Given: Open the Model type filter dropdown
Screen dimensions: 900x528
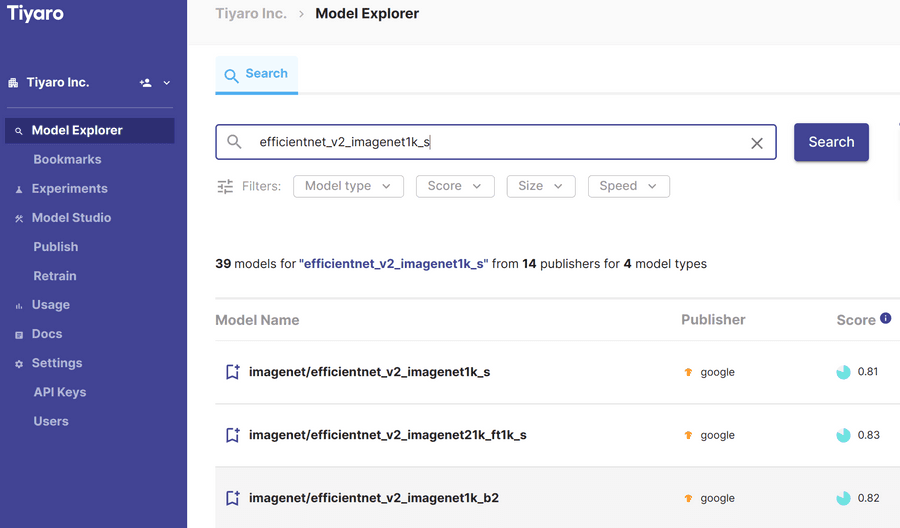Looking at the screenshot, I should point(348,186).
